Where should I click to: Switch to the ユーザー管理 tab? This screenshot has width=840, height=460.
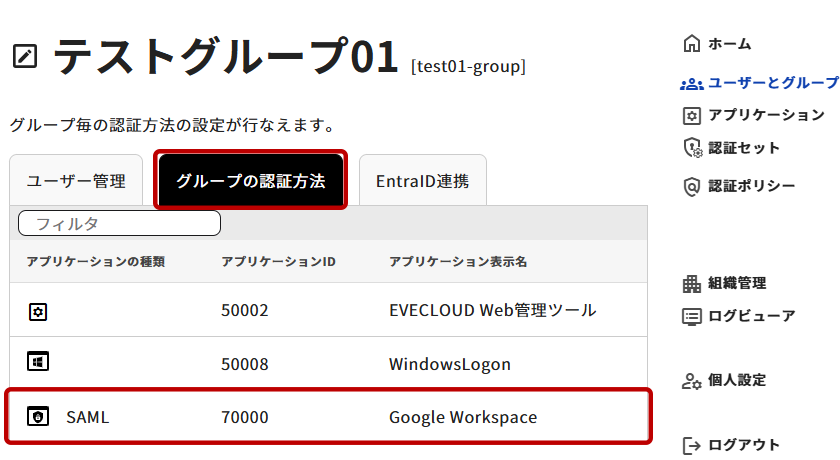coord(76,181)
